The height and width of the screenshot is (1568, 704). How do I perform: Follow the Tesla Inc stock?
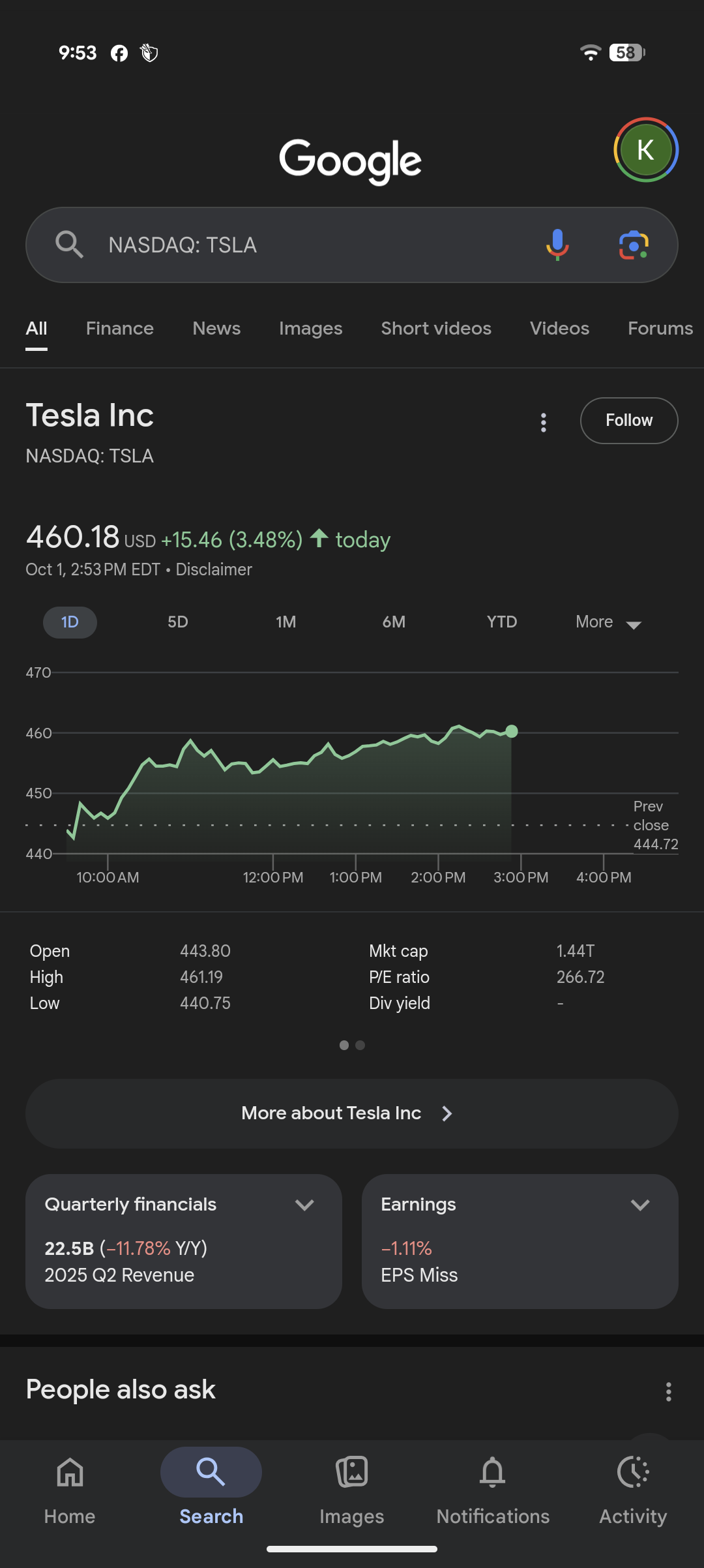[x=628, y=421]
